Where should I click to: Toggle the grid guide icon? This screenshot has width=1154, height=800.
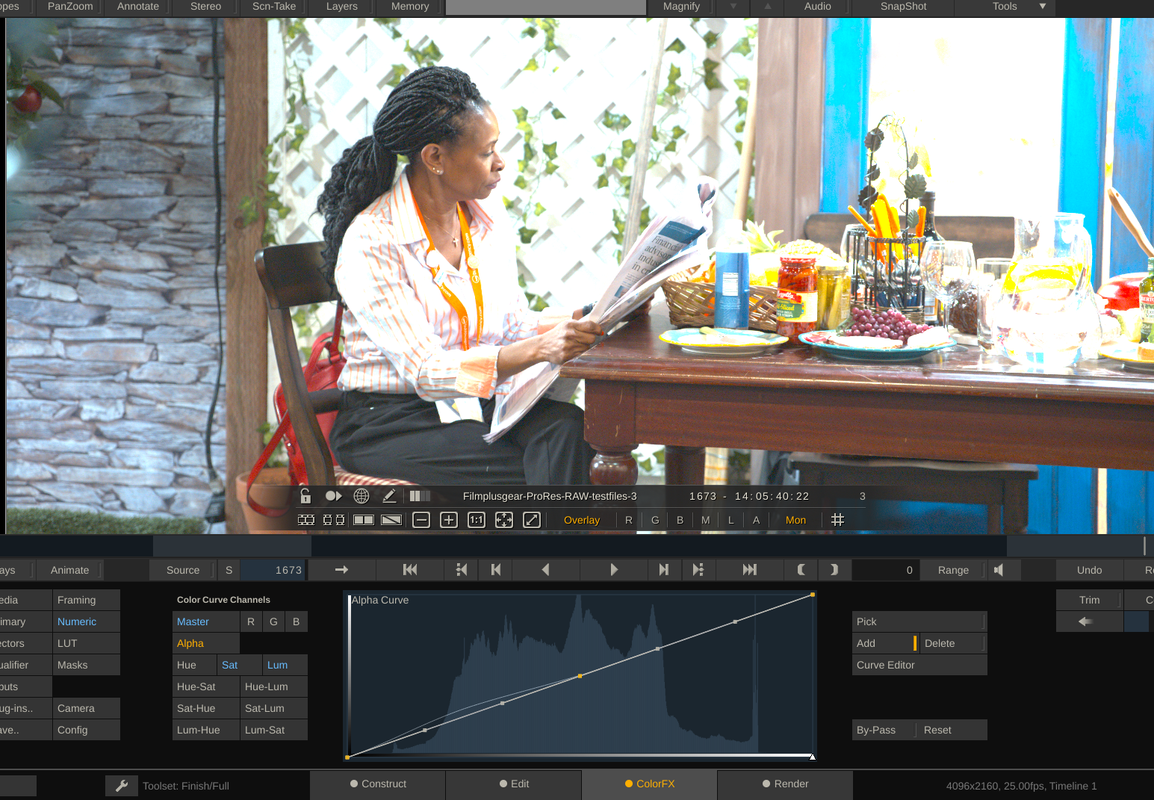[x=838, y=520]
